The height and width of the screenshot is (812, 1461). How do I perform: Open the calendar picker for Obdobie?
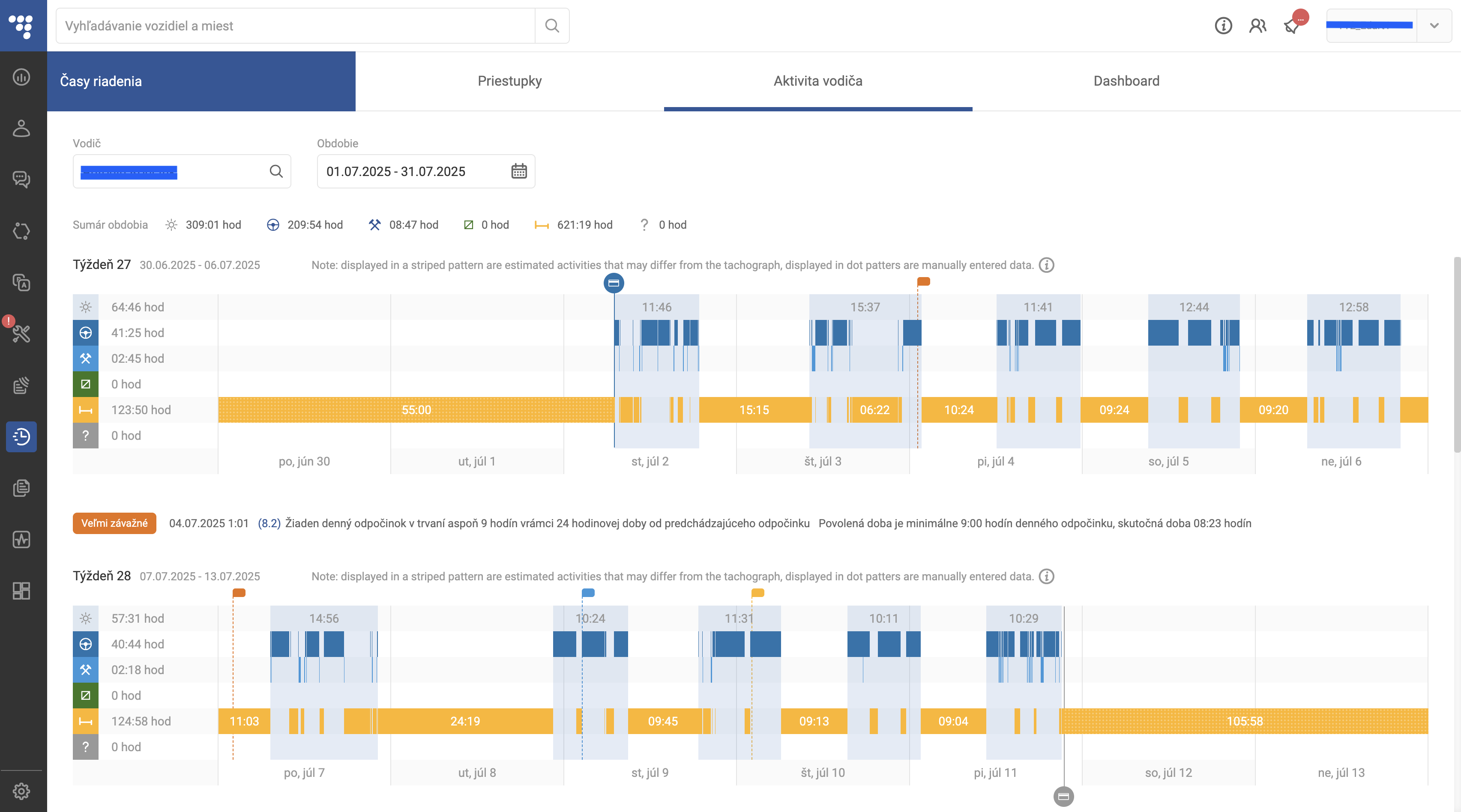click(x=519, y=171)
